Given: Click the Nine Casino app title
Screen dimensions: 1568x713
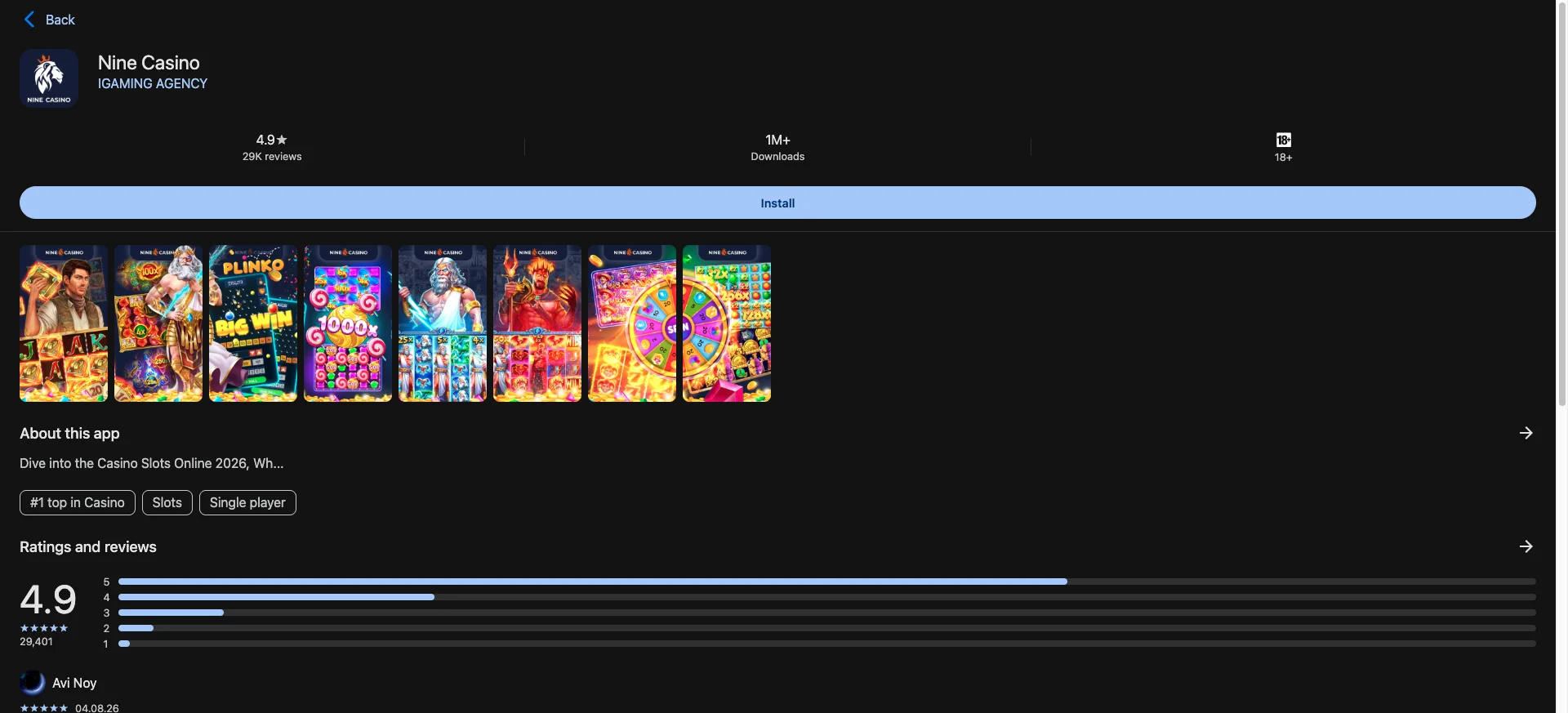Looking at the screenshot, I should 149,63.
